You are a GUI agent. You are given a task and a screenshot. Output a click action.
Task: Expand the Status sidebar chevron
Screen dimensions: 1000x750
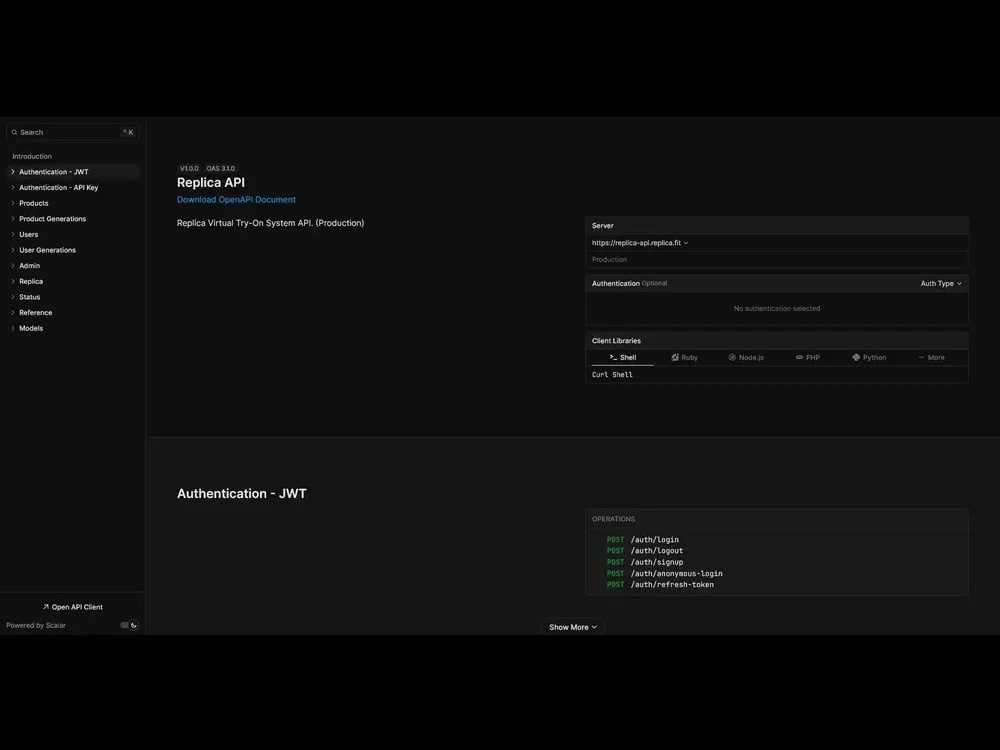pyautogui.click(x=13, y=297)
